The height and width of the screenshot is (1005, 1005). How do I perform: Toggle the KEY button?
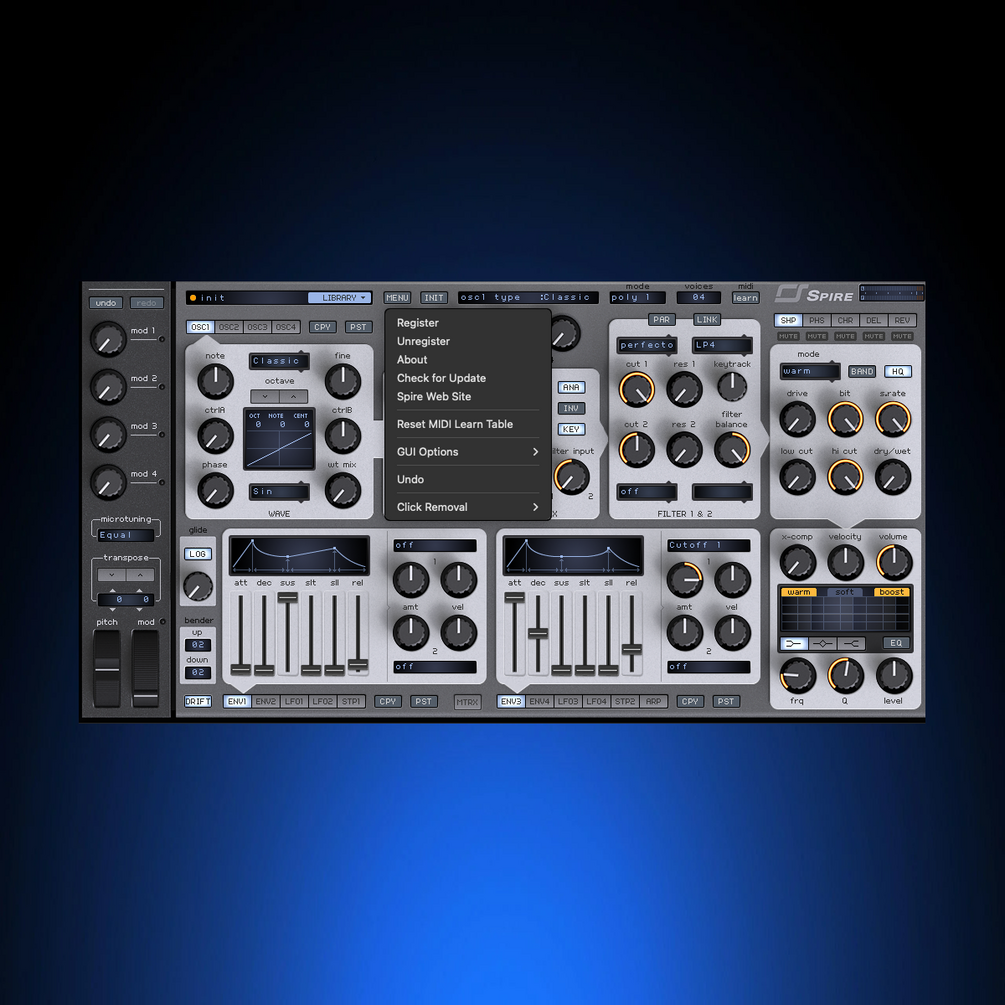571,429
